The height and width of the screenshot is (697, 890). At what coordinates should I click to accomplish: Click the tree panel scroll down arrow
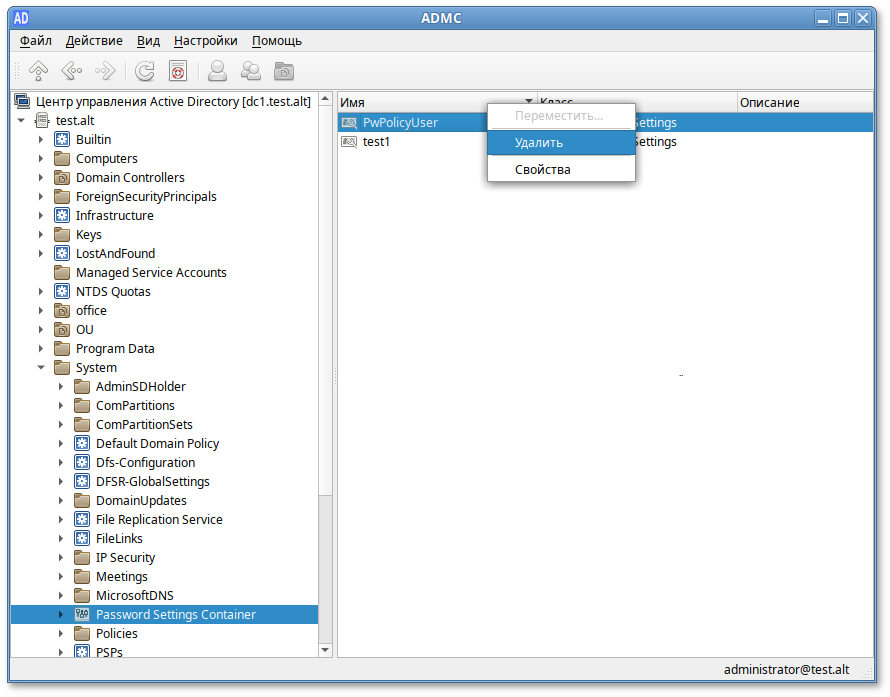coord(324,650)
